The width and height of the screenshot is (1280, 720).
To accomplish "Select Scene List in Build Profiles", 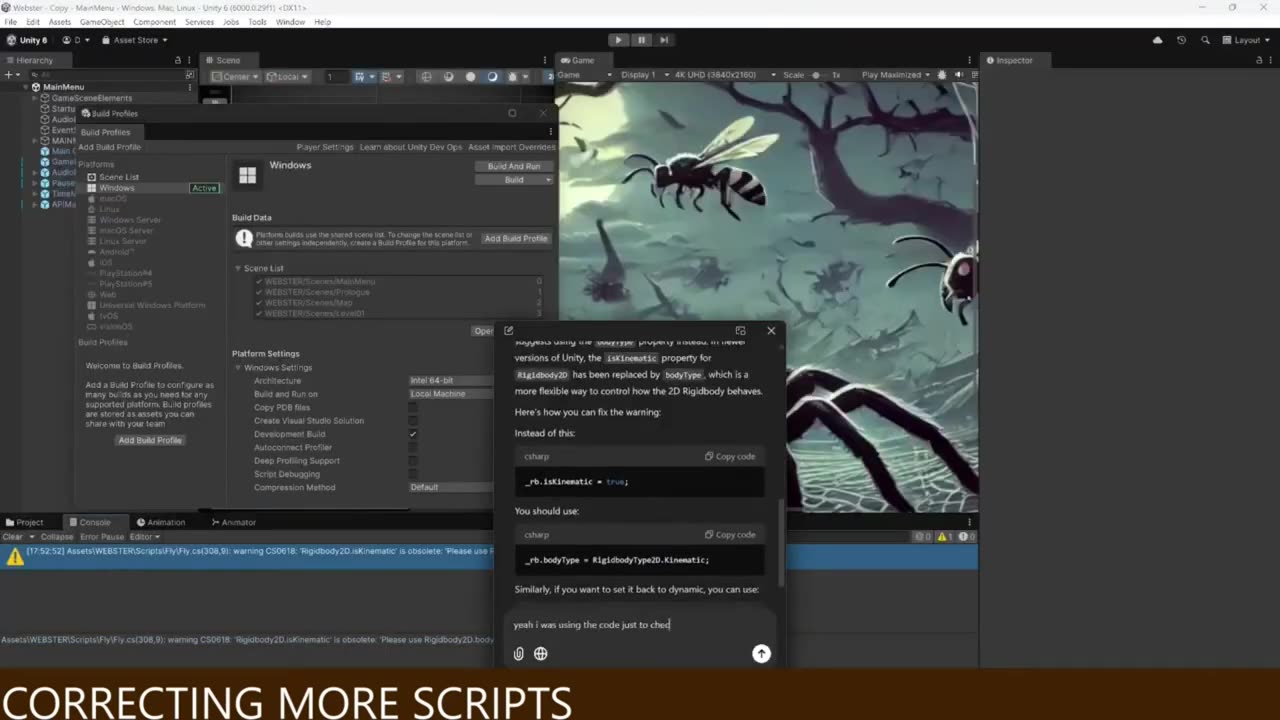I will click(118, 177).
